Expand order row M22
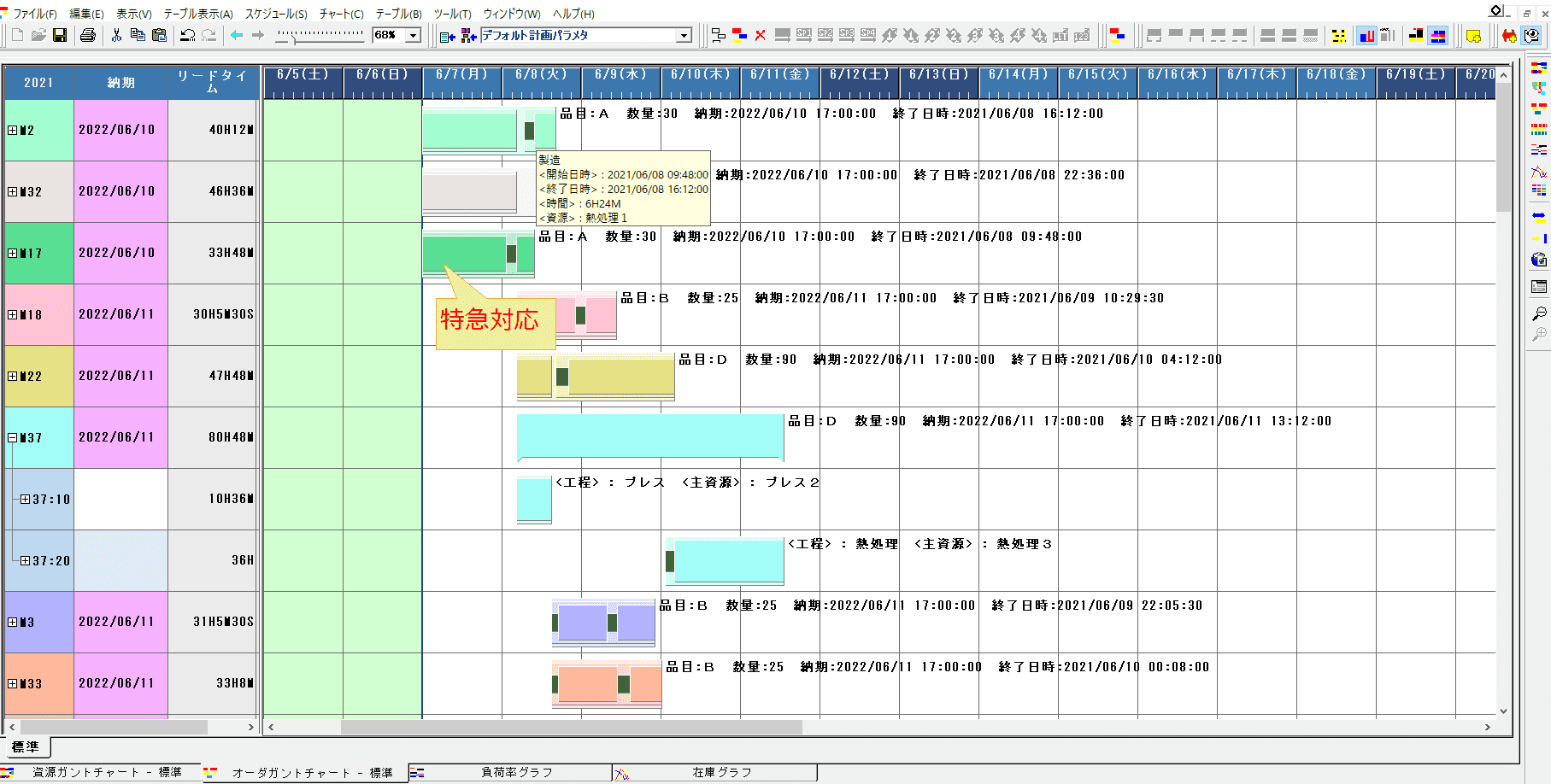 pos(12,377)
